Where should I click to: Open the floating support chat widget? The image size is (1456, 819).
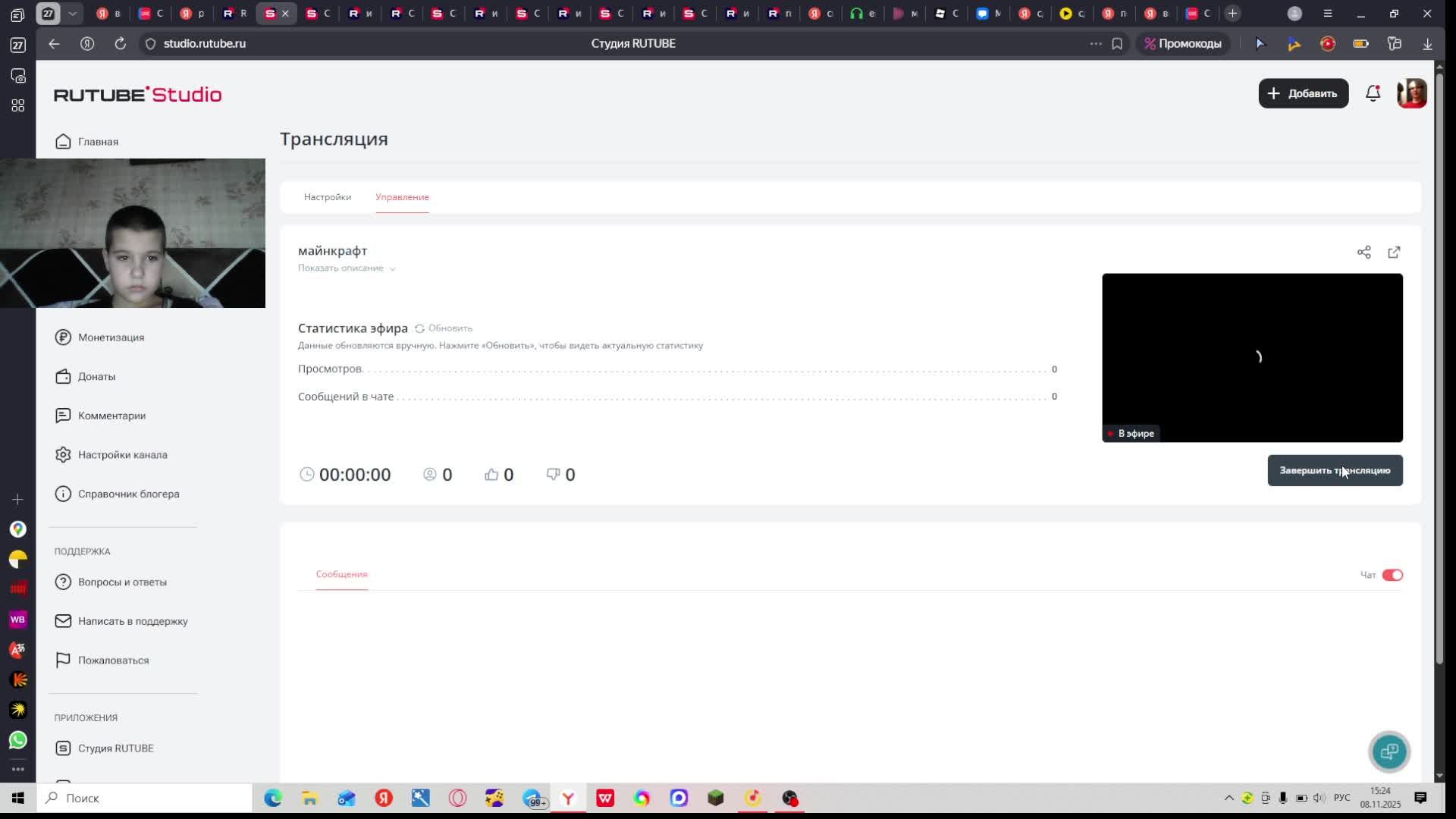[1389, 752]
